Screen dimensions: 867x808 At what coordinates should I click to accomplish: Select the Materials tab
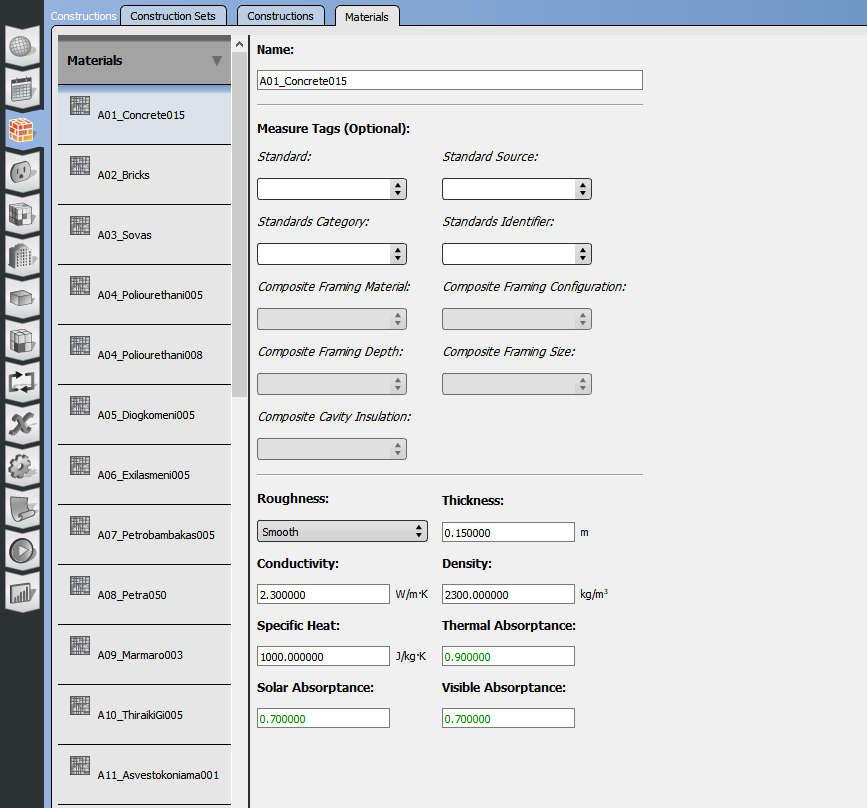(x=367, y=17)
